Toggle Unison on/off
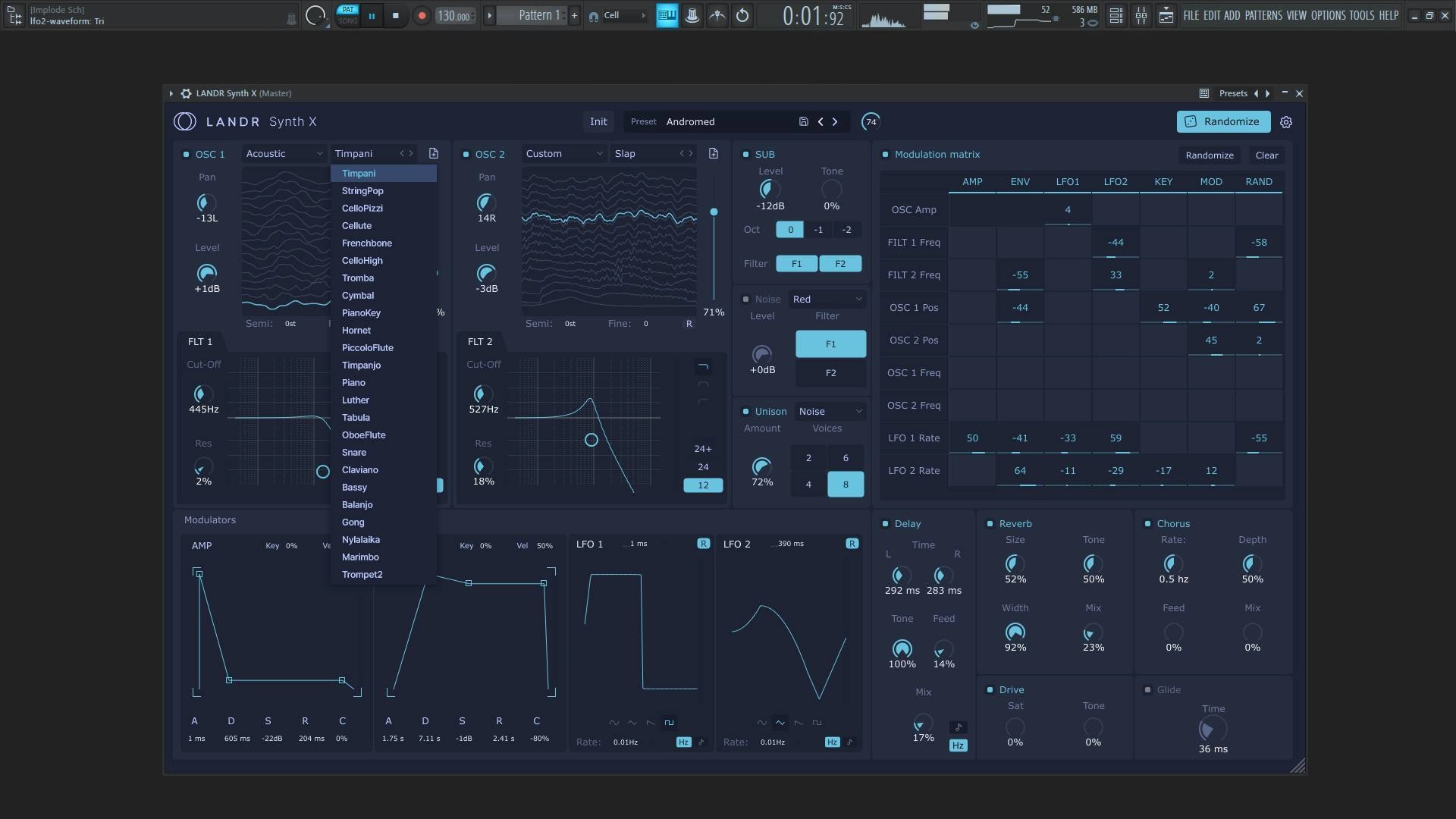Viewport: 1456px width, 819px height. point(746,412)
